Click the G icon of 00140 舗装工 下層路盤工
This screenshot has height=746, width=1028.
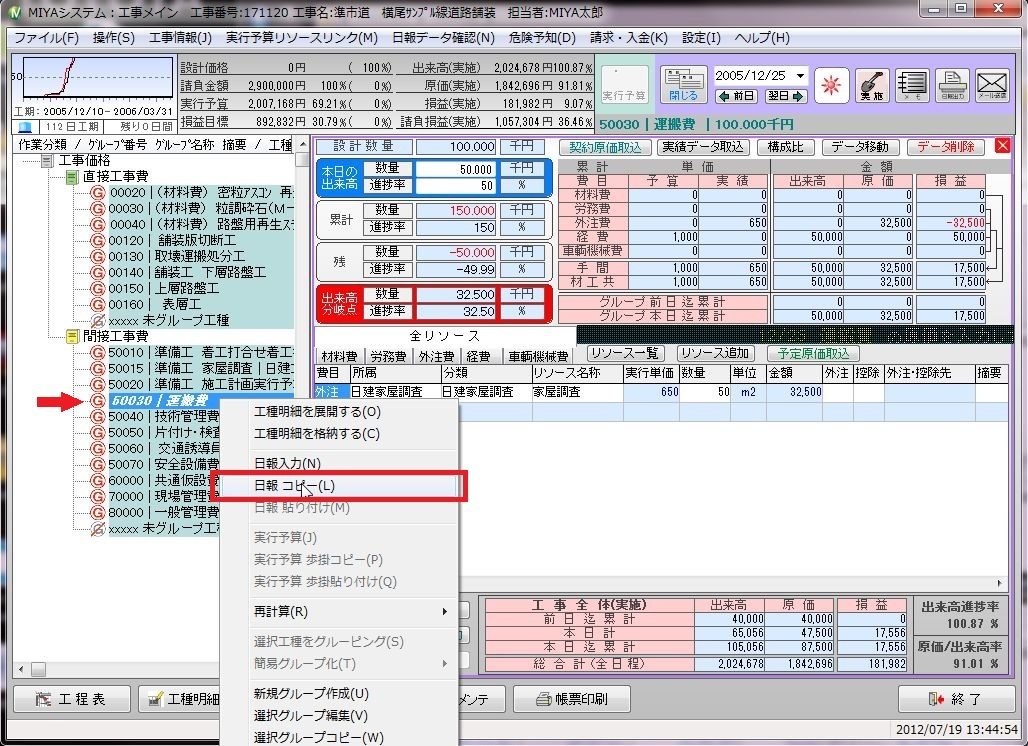98,273
